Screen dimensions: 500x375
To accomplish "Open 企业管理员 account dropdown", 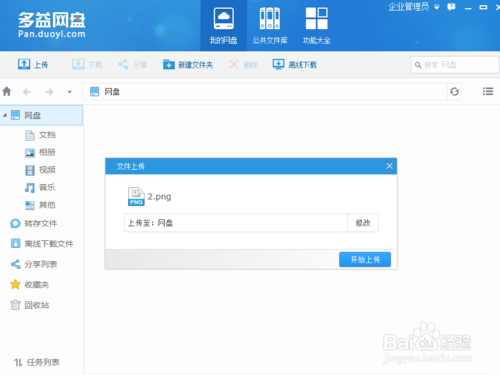I will coord(414,7).
